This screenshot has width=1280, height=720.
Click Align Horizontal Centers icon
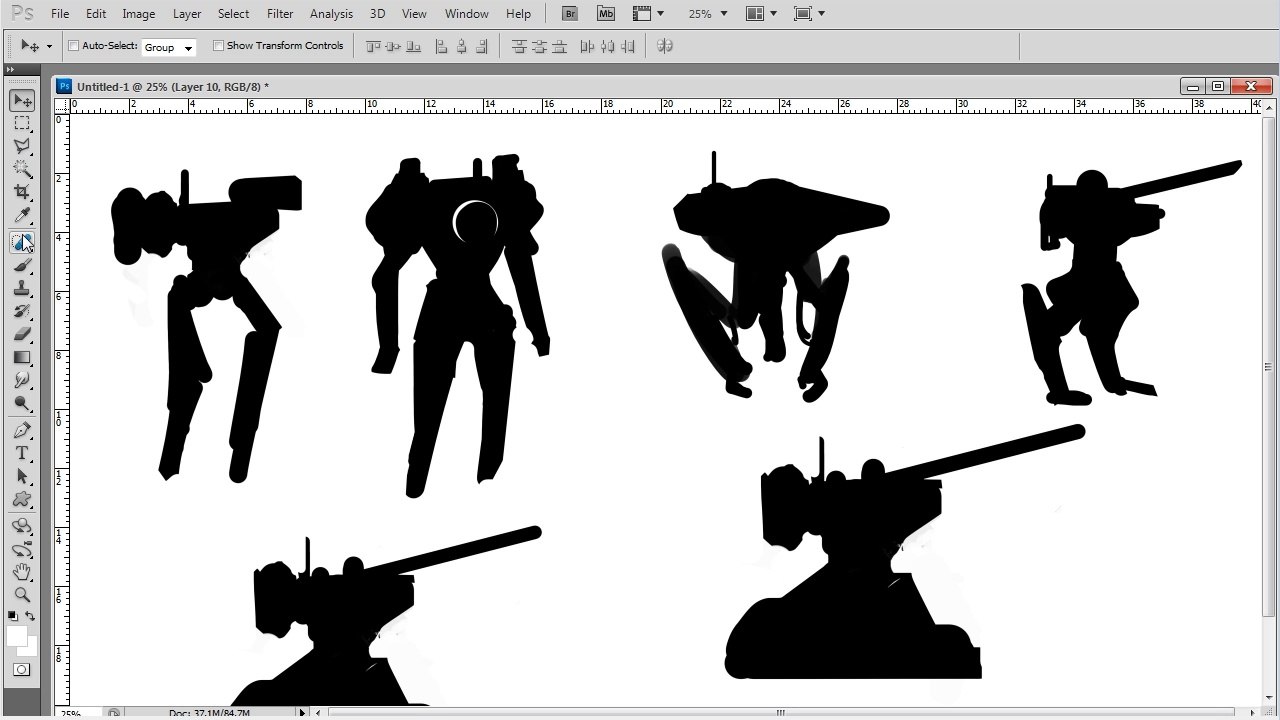[x=461, y=46]
